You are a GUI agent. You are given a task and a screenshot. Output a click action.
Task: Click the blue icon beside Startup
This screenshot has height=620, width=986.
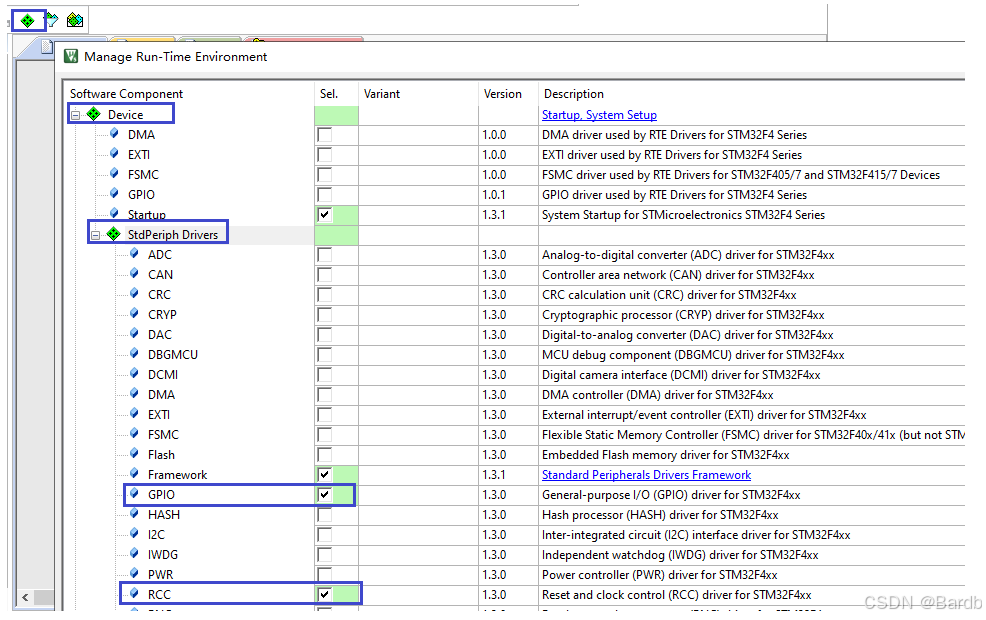(x=114, y=213)
